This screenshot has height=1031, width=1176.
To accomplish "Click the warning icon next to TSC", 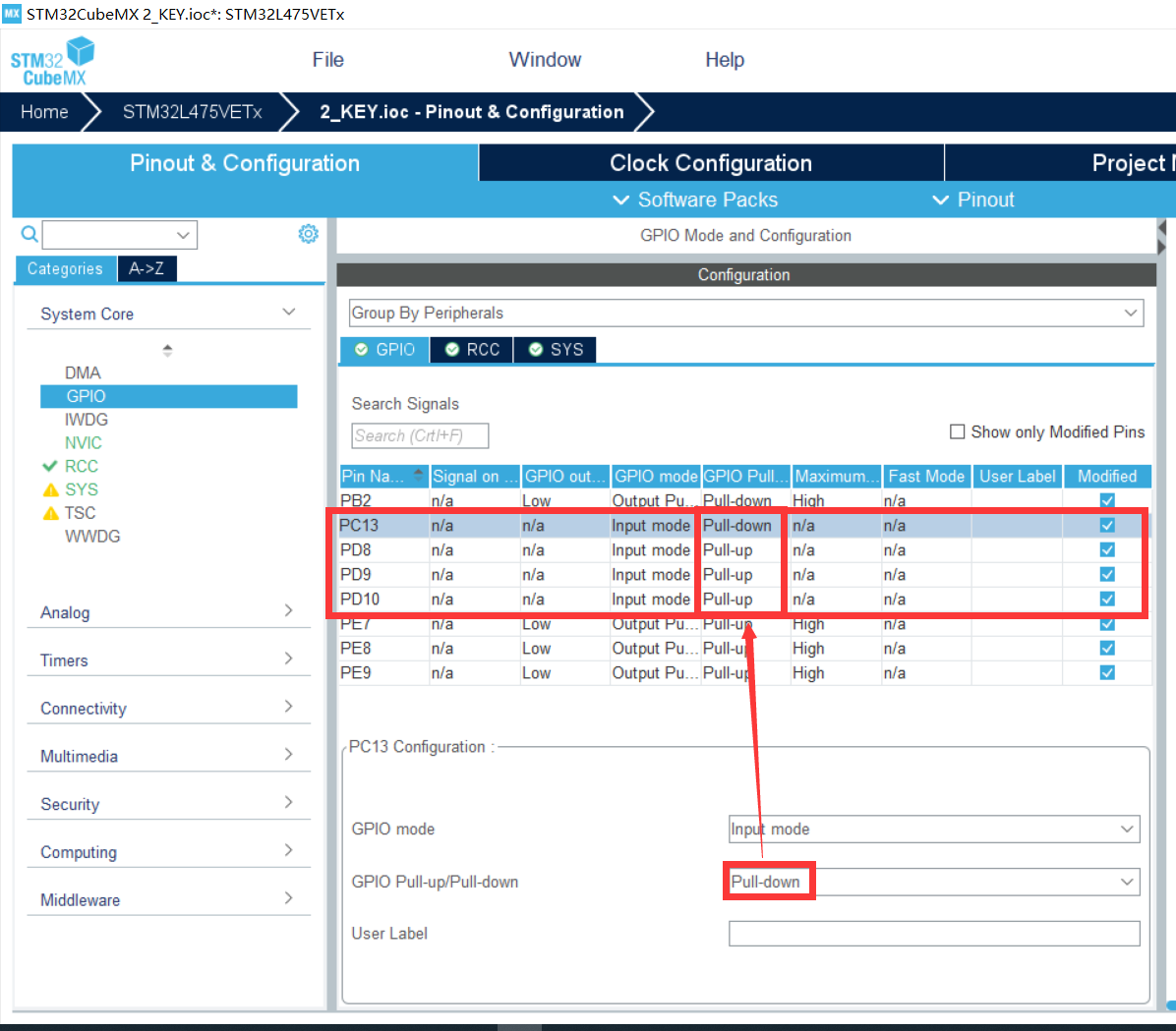I will (50, 514).
